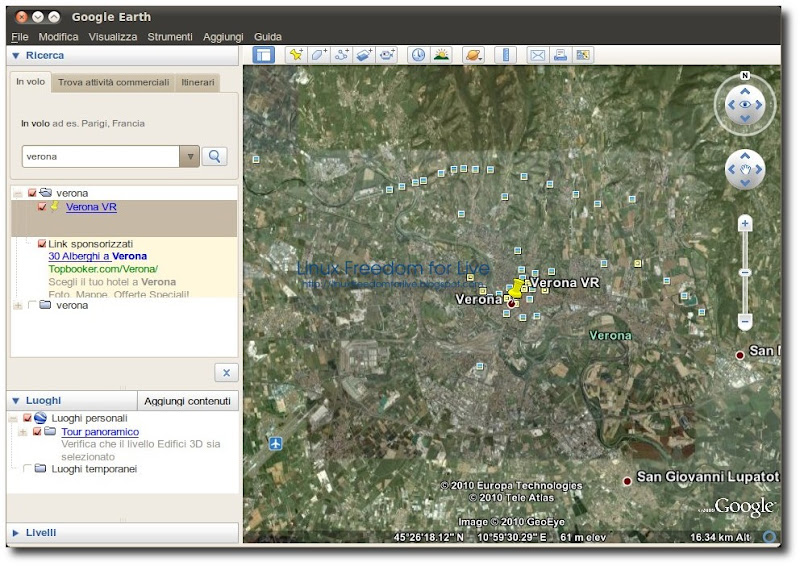Uncheck the Verona VR placemark checkbox
The width and height of the screenshot is (800, 566).
pyautogui.click(x=42, y=207)
